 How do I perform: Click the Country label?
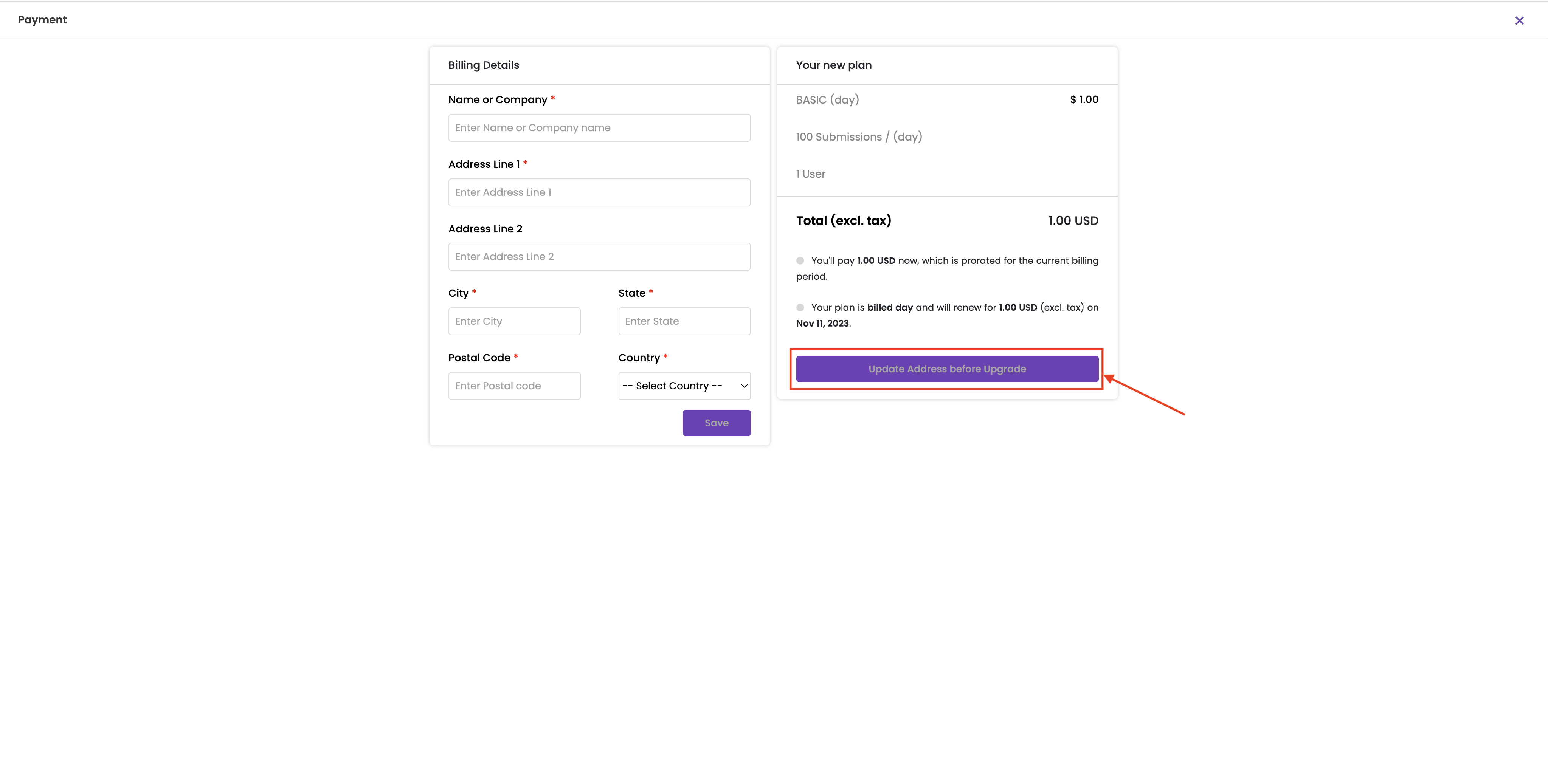(x=639, y=358)
